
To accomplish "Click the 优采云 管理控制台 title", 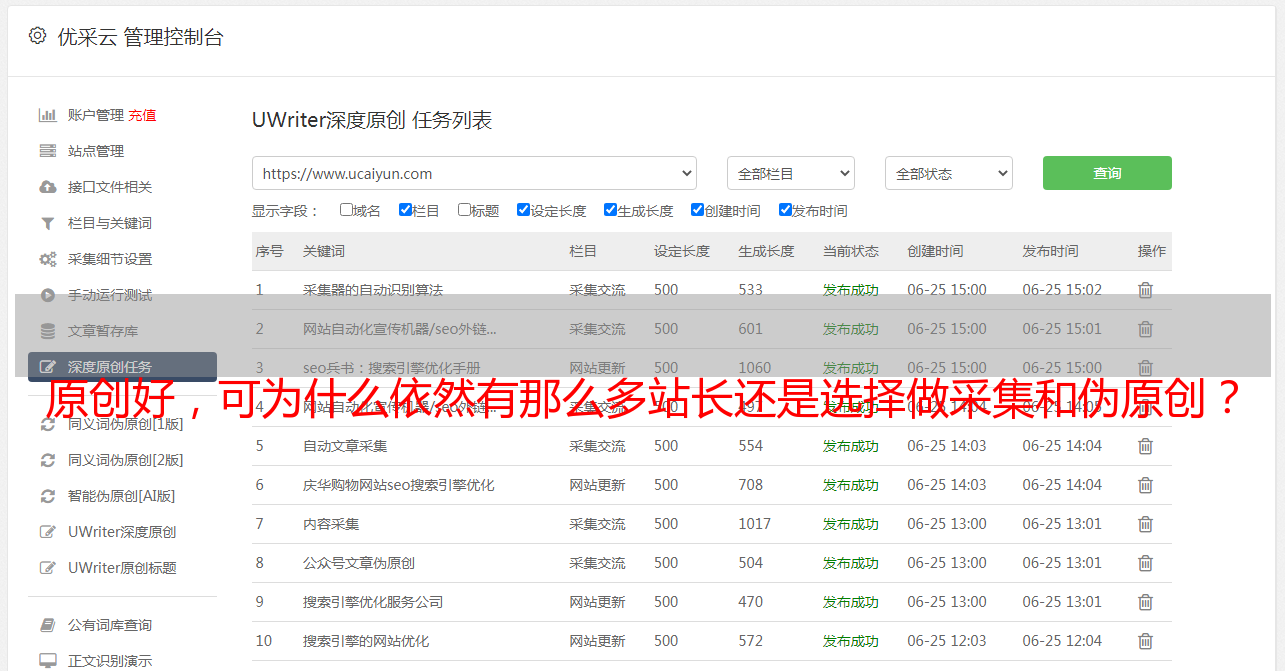I will [140, 37].
